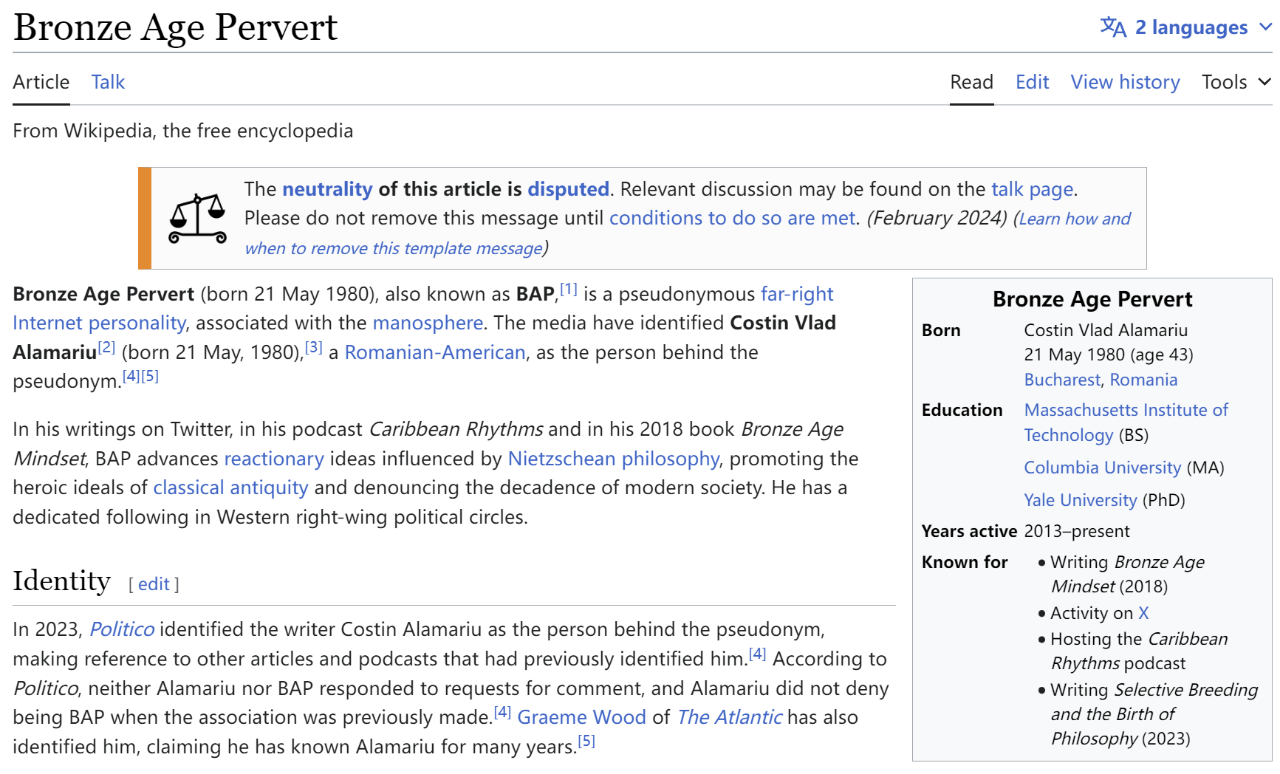Click the 'Identity' section heading
Image resolution: width=1280 pixels, height=774 pixels.
tap(62, 581)
